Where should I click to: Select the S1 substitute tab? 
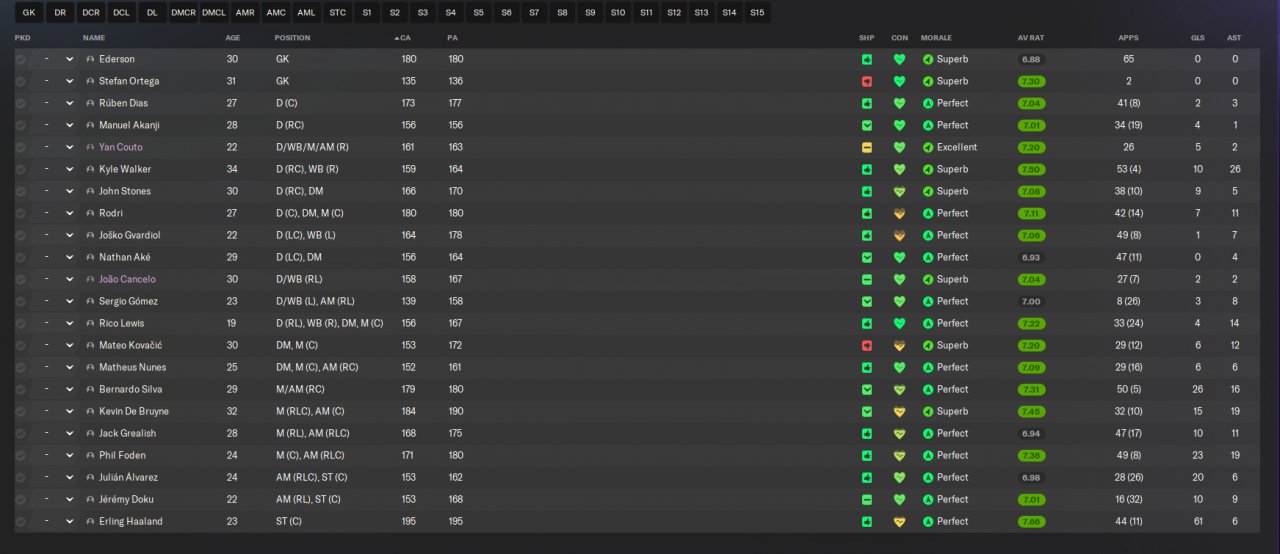[366, 12]
